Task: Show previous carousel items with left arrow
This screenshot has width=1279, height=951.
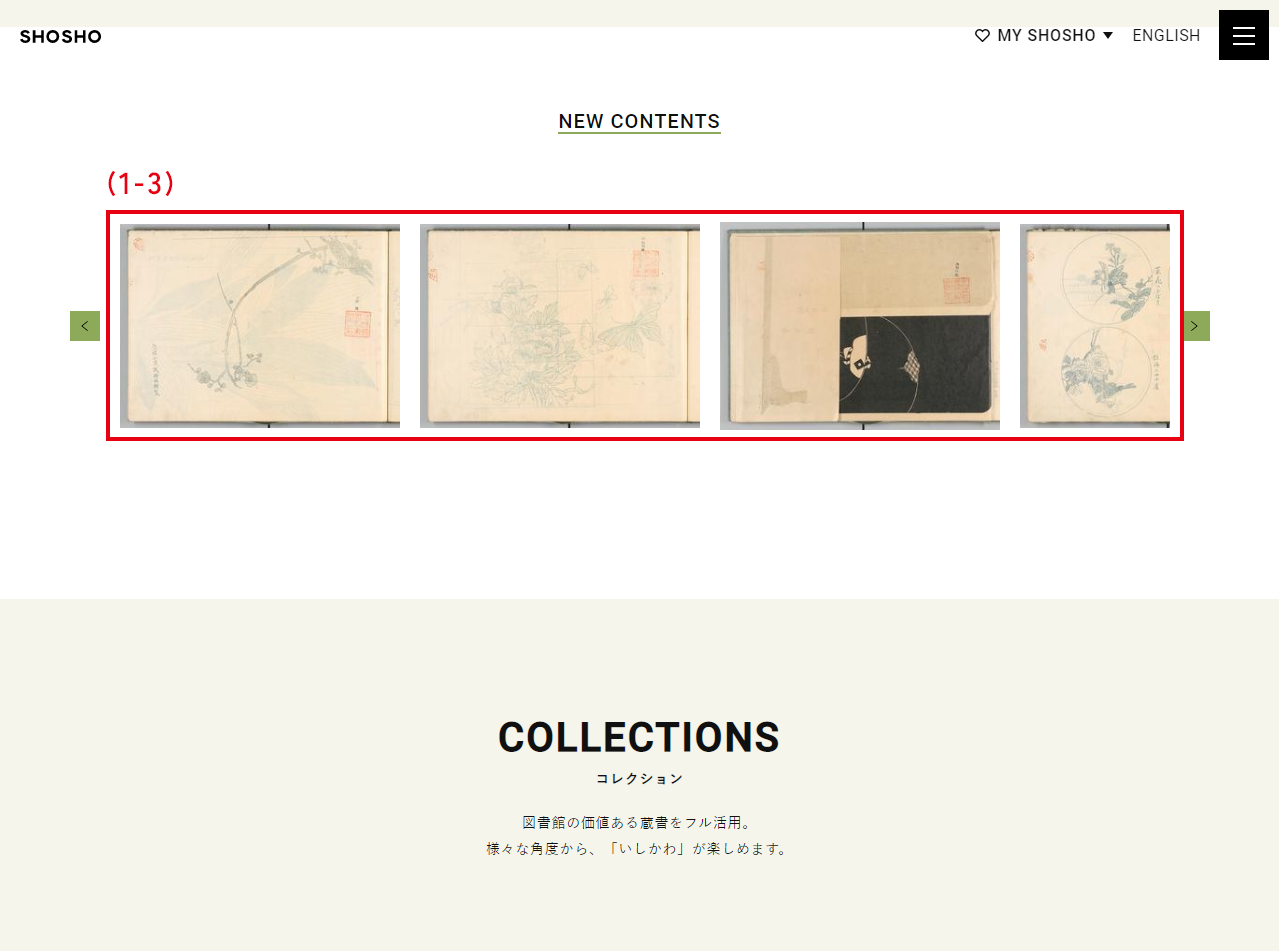Action: click(85, 326)
